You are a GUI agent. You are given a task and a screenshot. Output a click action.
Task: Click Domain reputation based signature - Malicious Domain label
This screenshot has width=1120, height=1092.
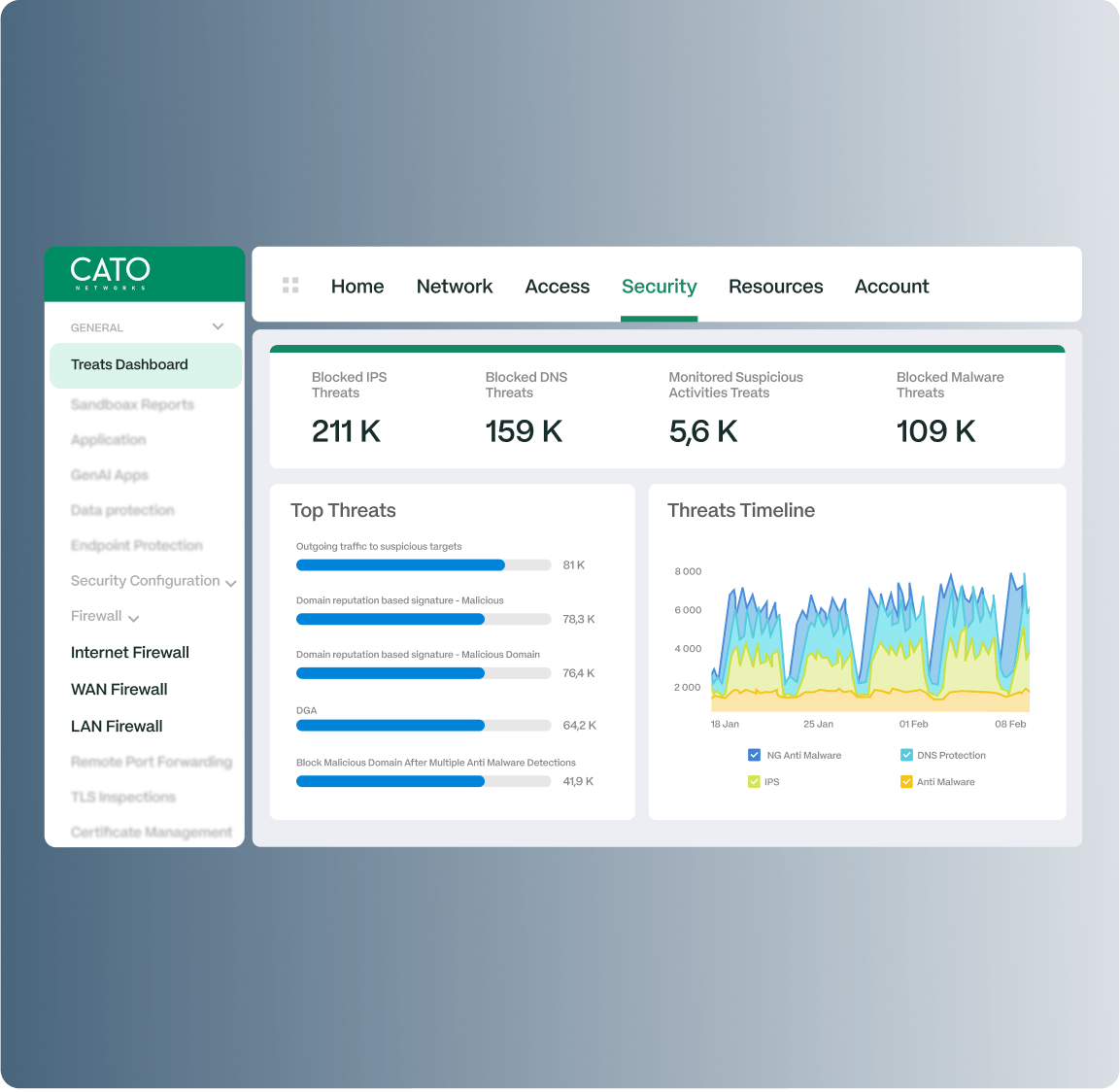pyautogui.click(x=418, y=654)
